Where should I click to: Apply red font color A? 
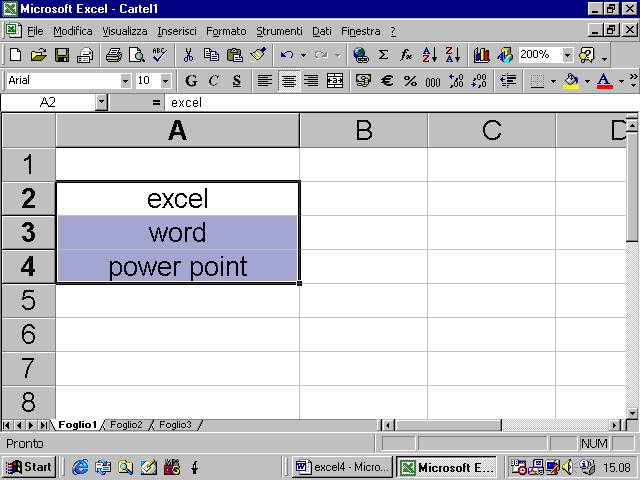click(604, 81)
